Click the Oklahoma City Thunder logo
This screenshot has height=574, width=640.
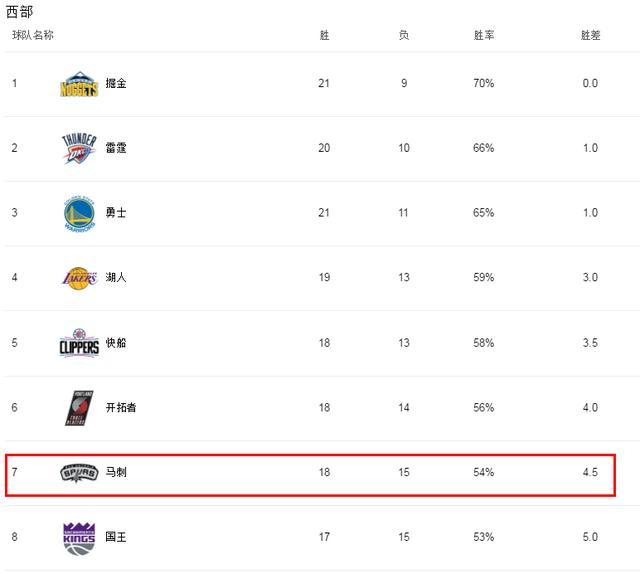click(x=79, y=148)
